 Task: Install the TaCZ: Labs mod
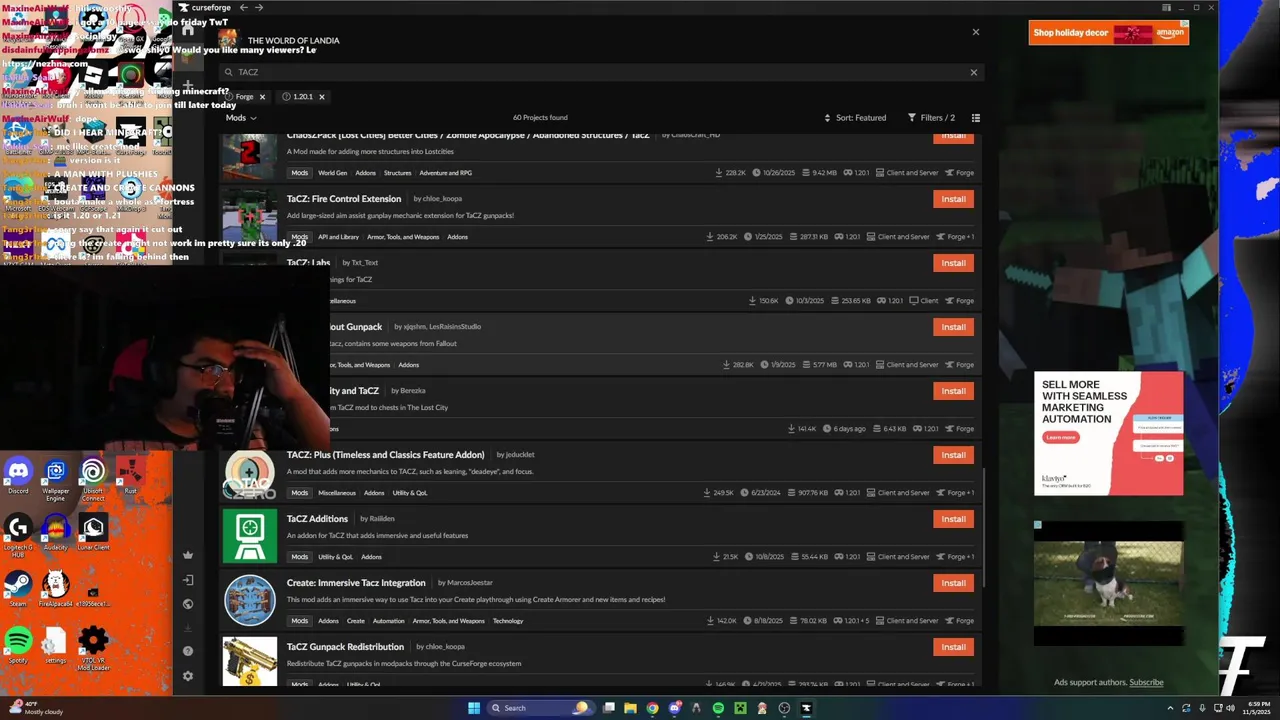pyautogui.click(x=953, y=263)
